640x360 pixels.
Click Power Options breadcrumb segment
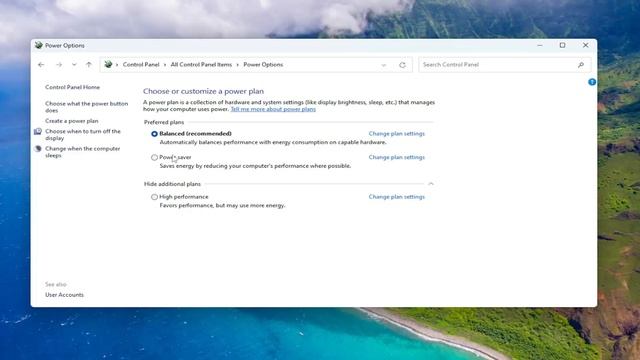tap(263, 64)
